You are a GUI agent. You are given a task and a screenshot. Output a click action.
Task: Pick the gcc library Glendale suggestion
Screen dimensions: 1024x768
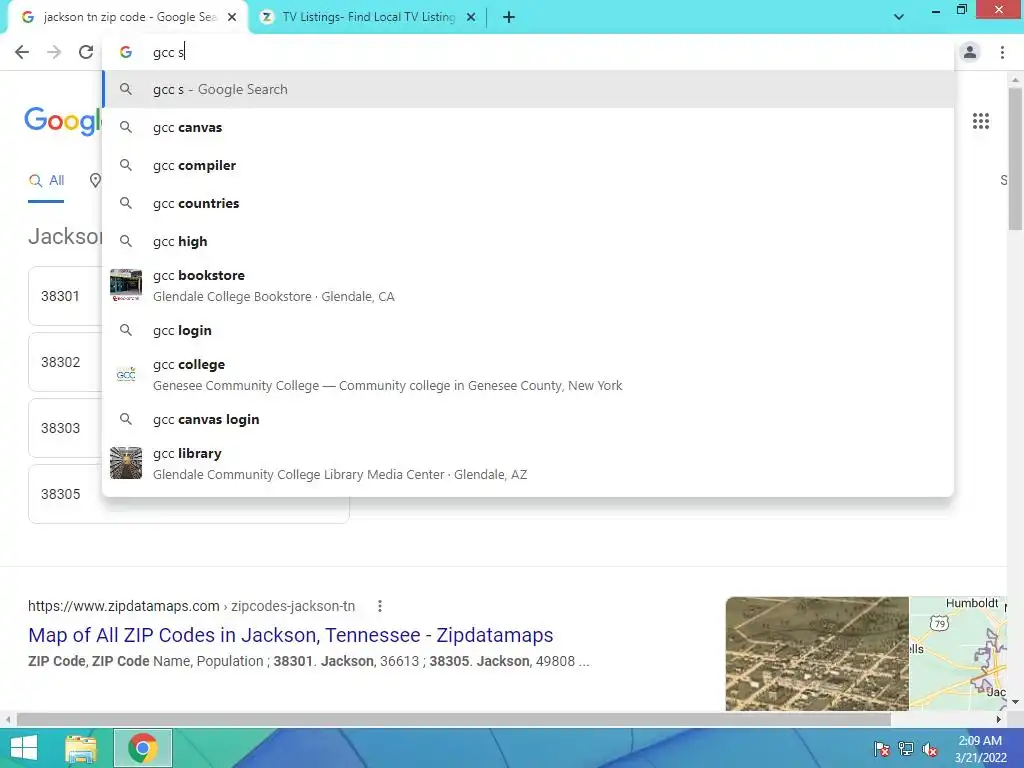coord(528,464)
